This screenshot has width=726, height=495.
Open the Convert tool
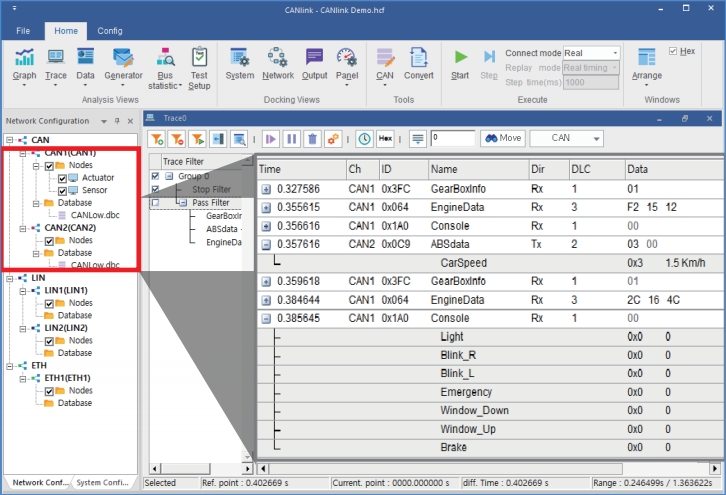(x=419, y=63)
